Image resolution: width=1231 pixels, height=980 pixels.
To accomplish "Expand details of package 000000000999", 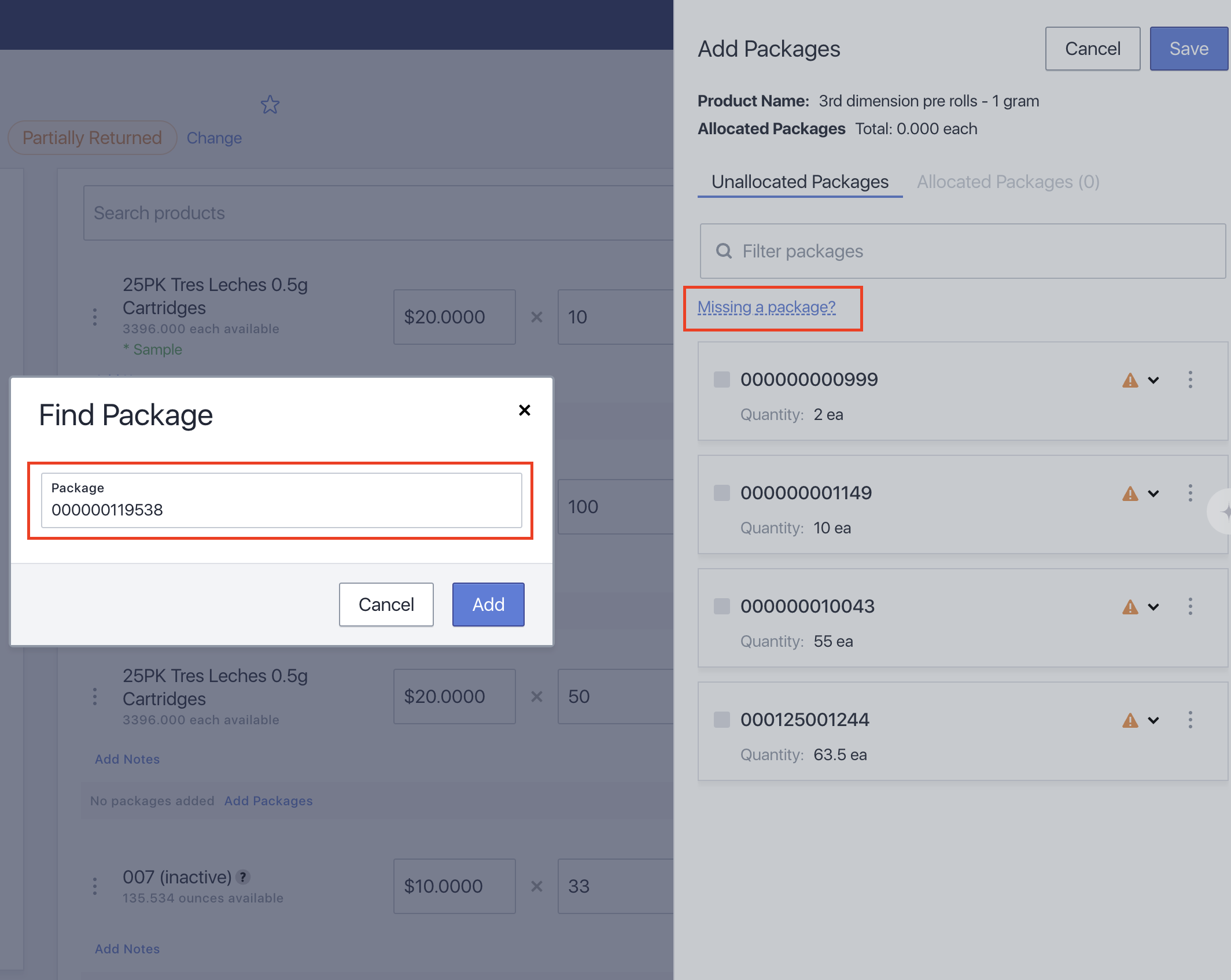I will point(1153,380).
